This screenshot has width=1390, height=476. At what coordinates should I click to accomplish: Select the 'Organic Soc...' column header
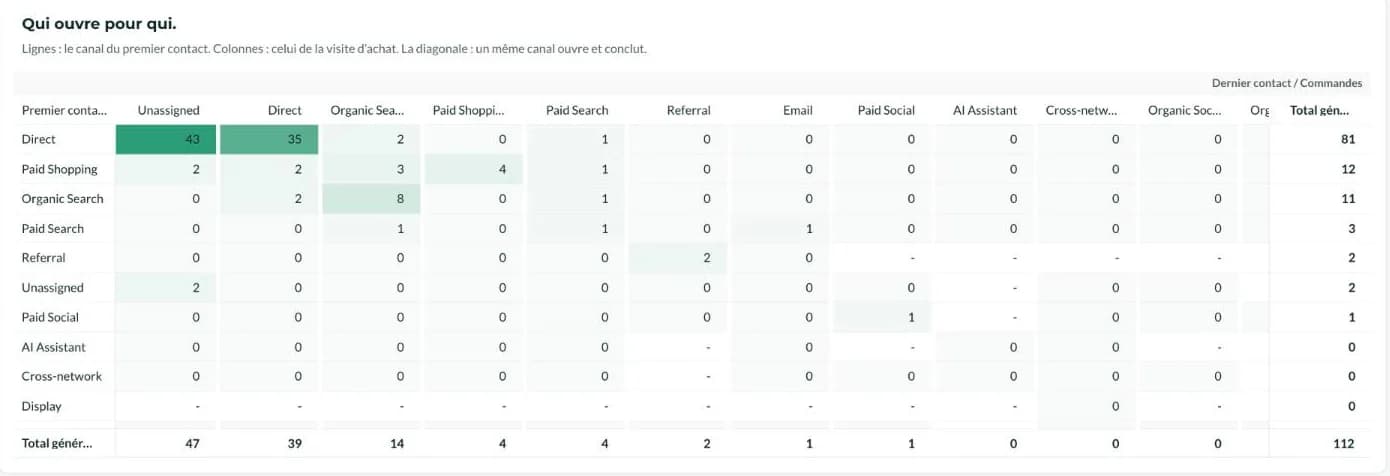(1184, 110)
